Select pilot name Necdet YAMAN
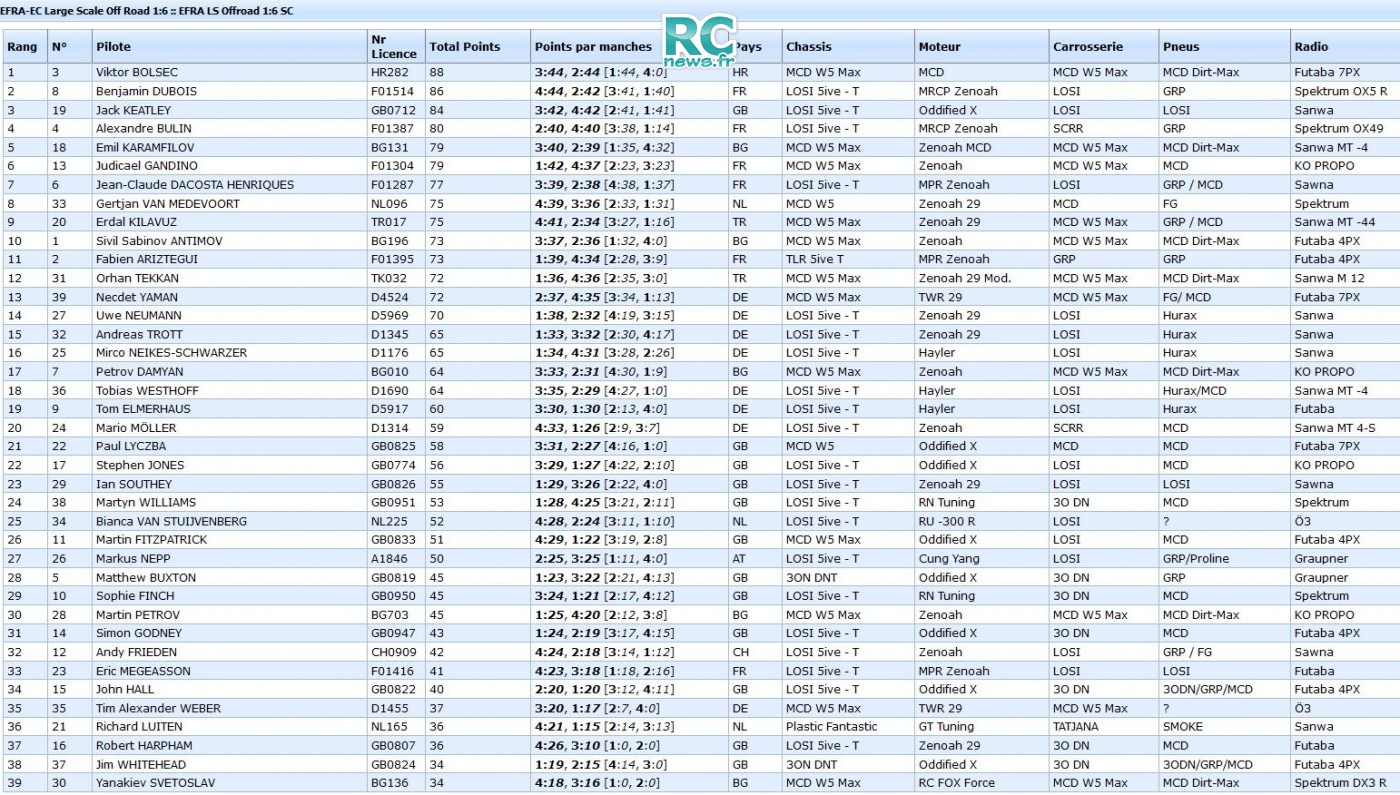This screenshot has height=795, width=1400. click(x=137, y=297)
